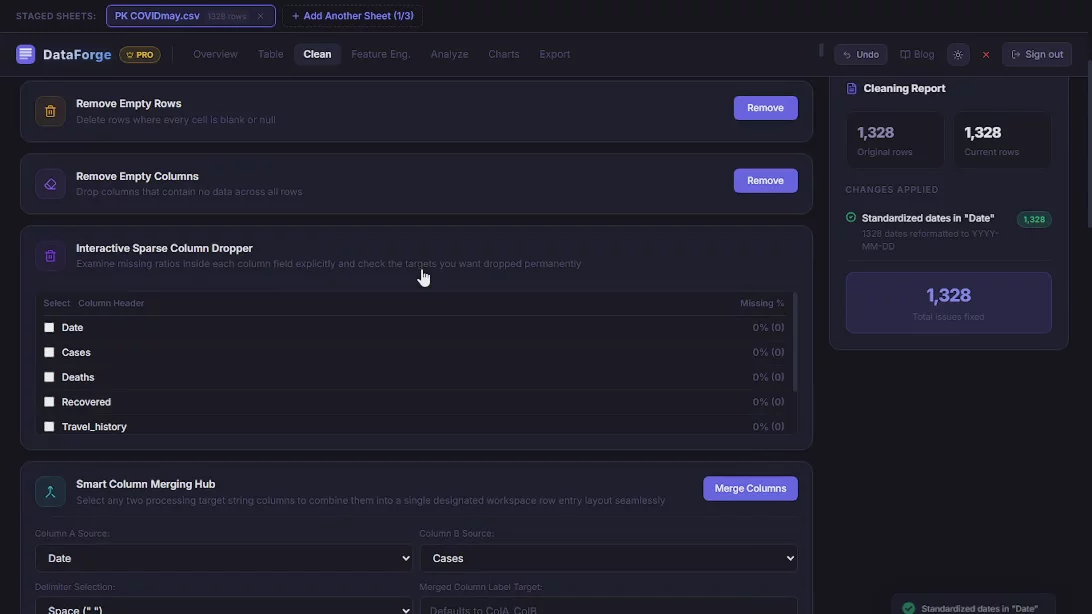This screenshot has width=1092, height=614.
Task: Check the Recovered column checkbox
Action: [x=49, y=402]
